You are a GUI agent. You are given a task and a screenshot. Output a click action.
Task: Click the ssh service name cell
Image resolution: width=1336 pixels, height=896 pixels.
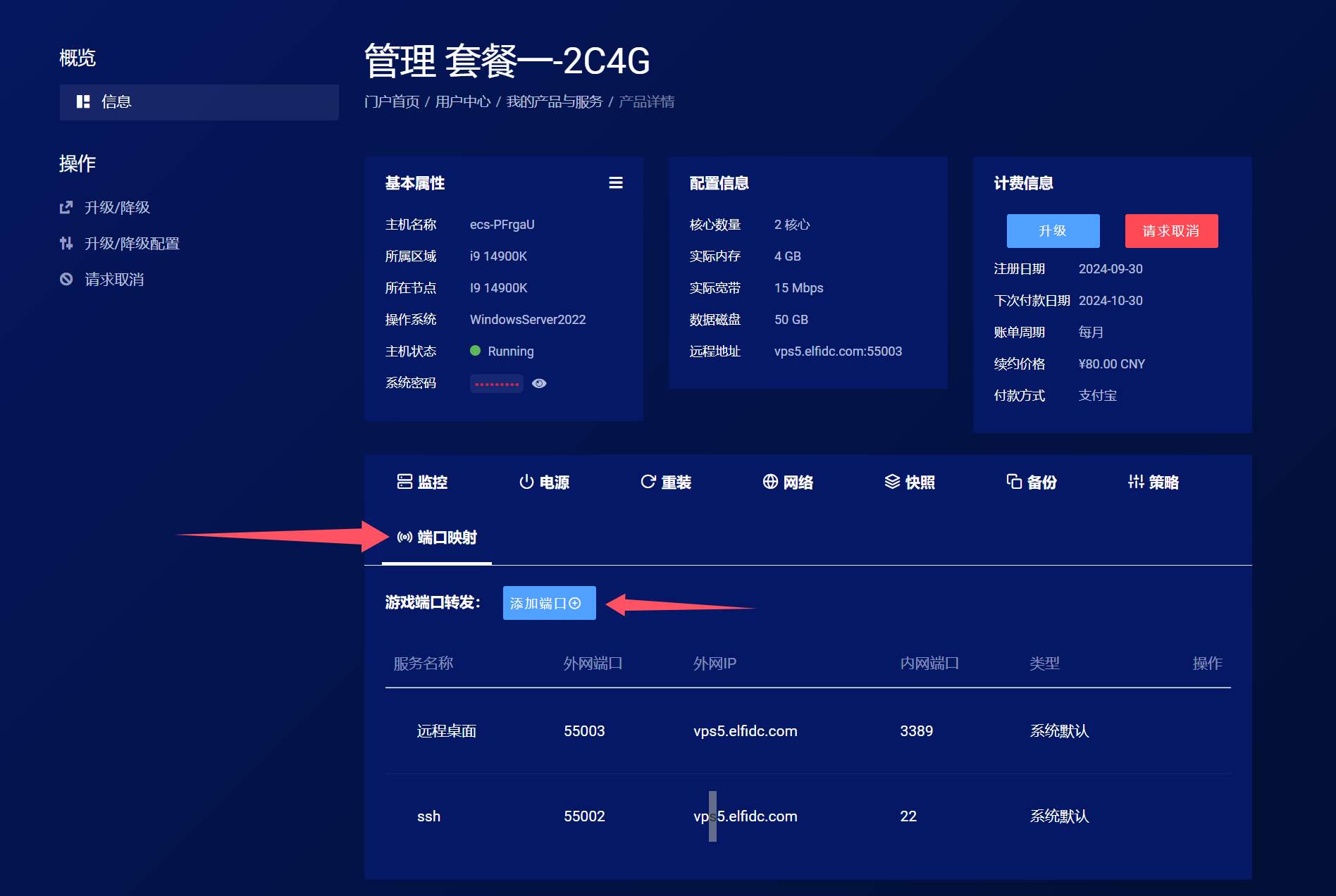(x=428, y=816)
